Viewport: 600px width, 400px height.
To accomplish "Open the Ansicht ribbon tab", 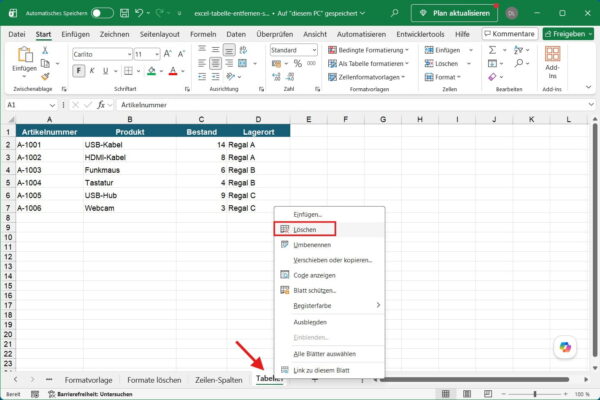I will pos(315,34).
